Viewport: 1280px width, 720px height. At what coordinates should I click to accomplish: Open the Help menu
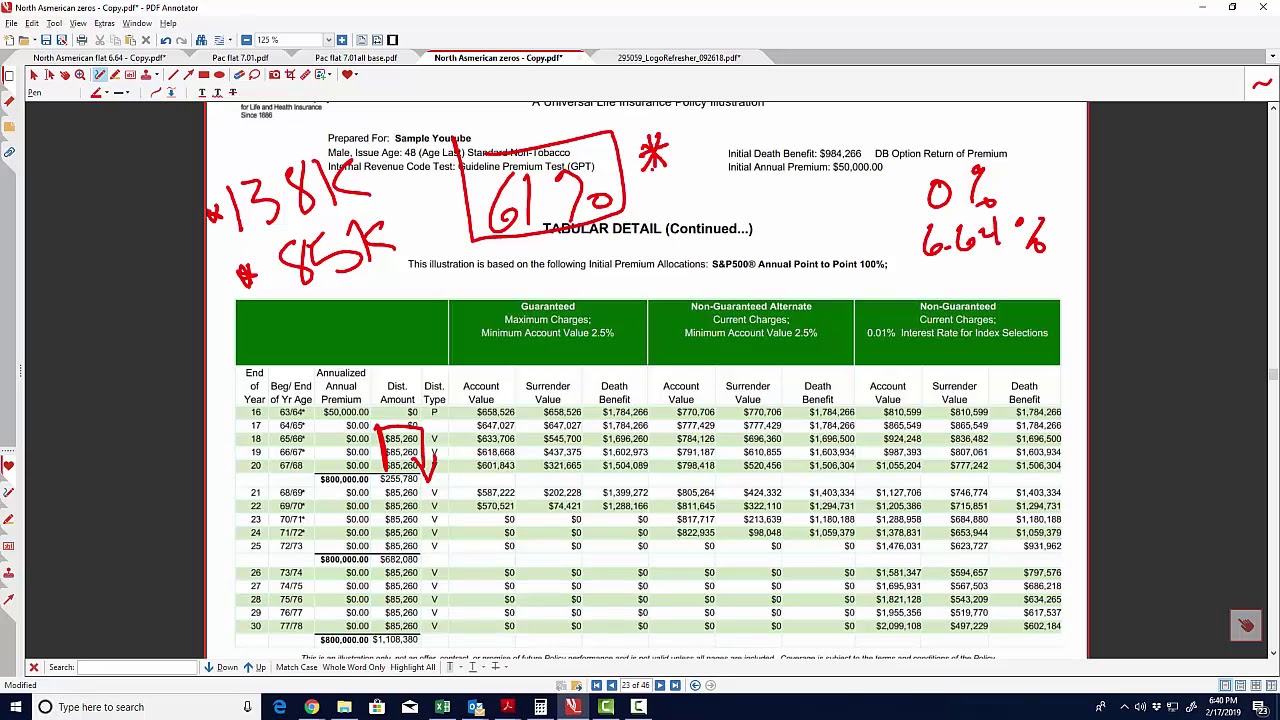tap(168, 23)
